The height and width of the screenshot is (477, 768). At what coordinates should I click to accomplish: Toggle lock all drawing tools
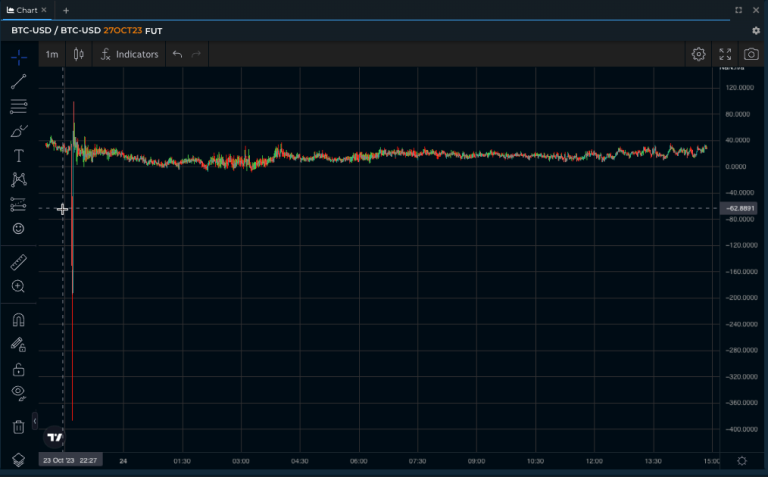coord(18,369)
